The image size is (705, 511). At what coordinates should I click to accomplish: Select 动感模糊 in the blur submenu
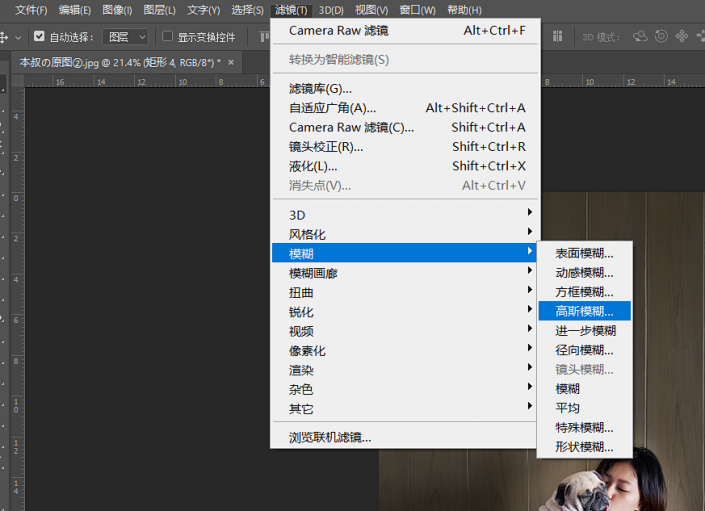tap(584, 272)
